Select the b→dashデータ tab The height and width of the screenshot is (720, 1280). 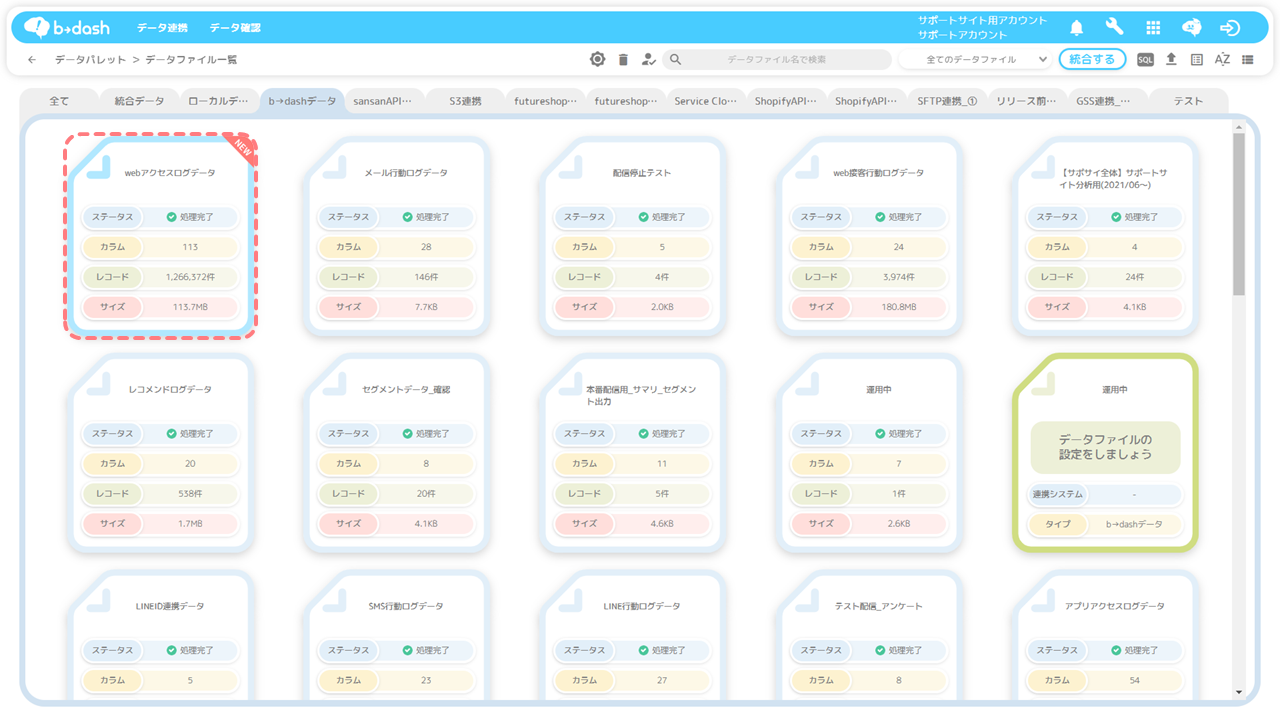point(302,101)
